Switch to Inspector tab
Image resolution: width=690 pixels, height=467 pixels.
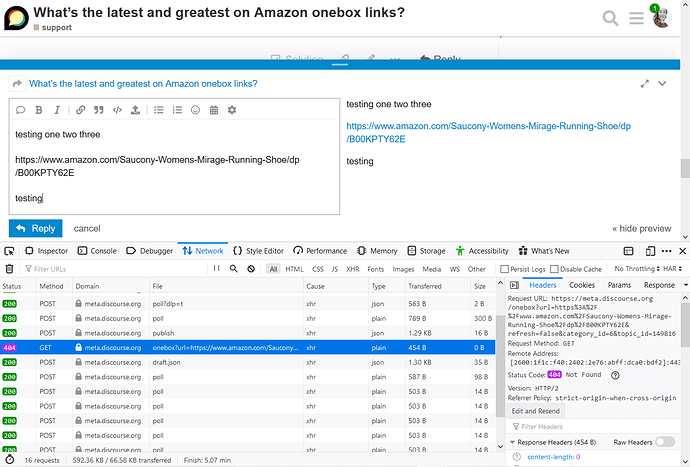click(47, 251)
